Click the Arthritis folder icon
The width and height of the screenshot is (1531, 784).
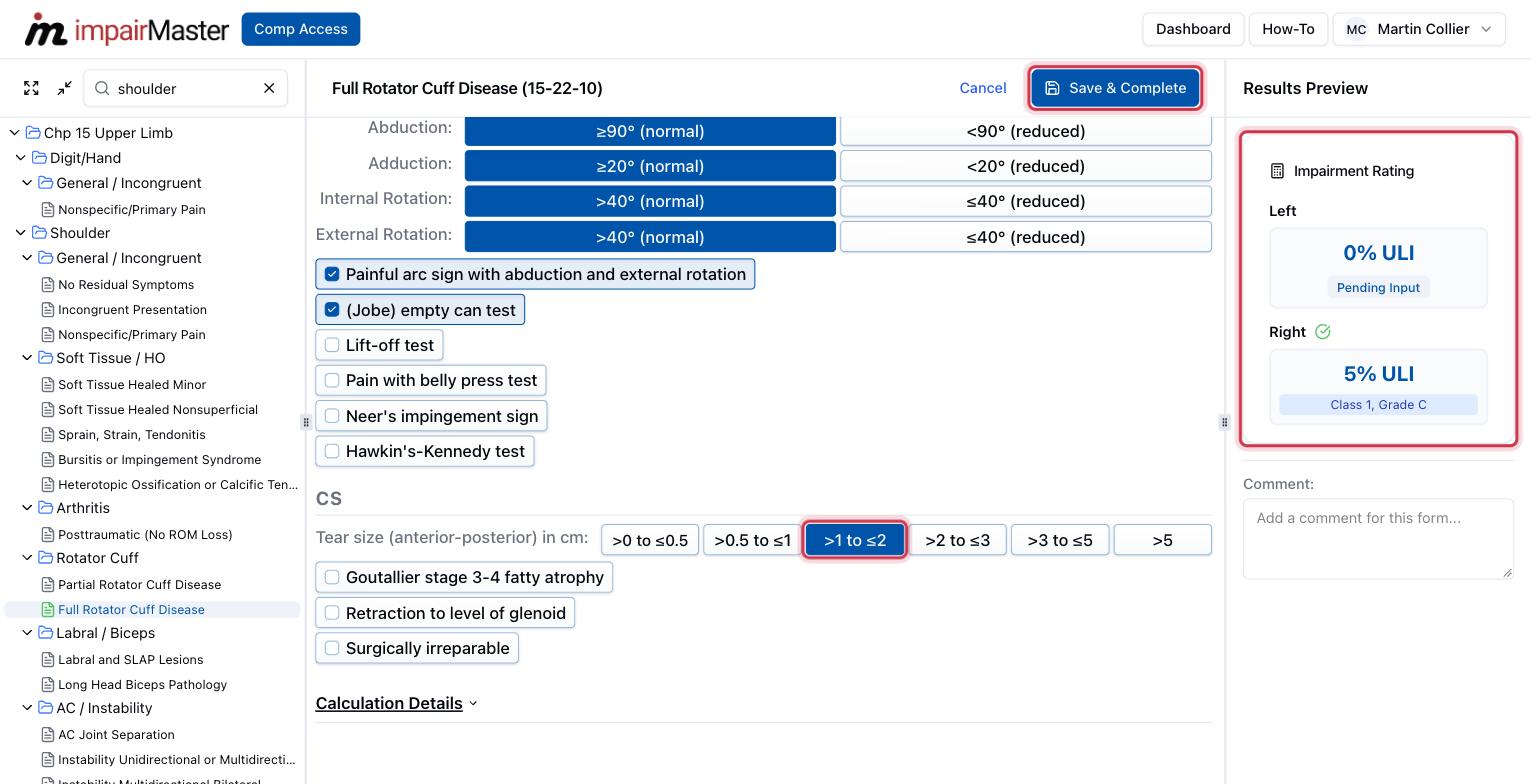click(x=45, y=508)
